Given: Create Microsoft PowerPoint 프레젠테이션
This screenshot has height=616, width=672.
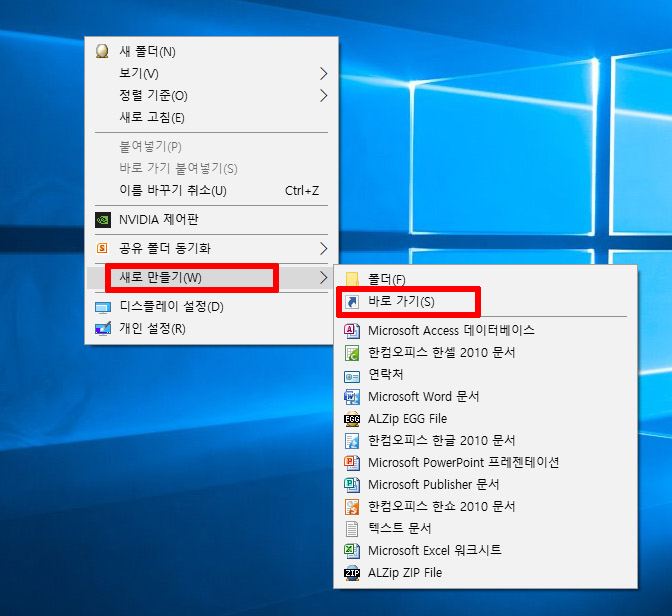Looking at the screenshot, I should point(486,463).
